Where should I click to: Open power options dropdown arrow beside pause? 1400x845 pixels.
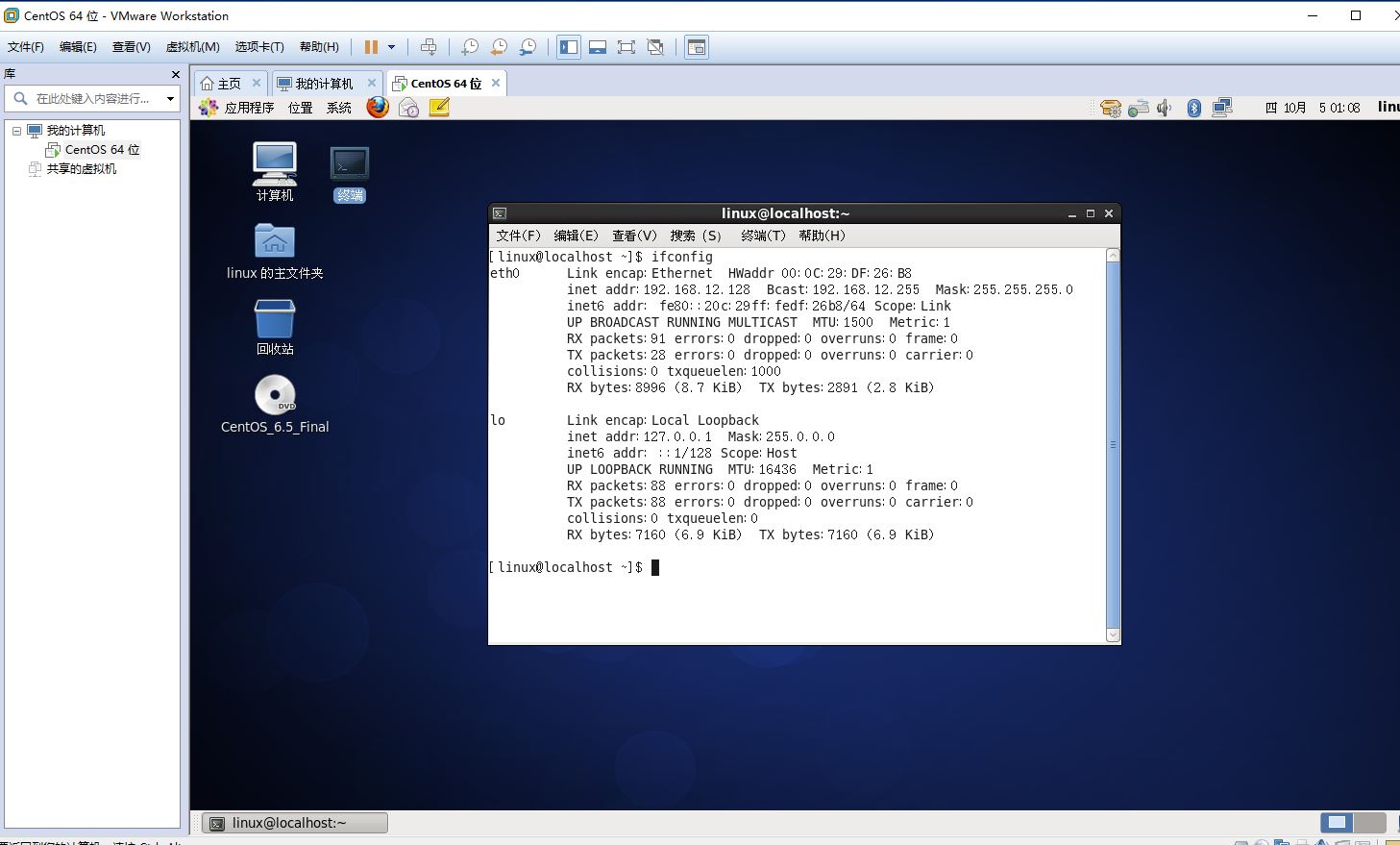click(x=391, y=47)
